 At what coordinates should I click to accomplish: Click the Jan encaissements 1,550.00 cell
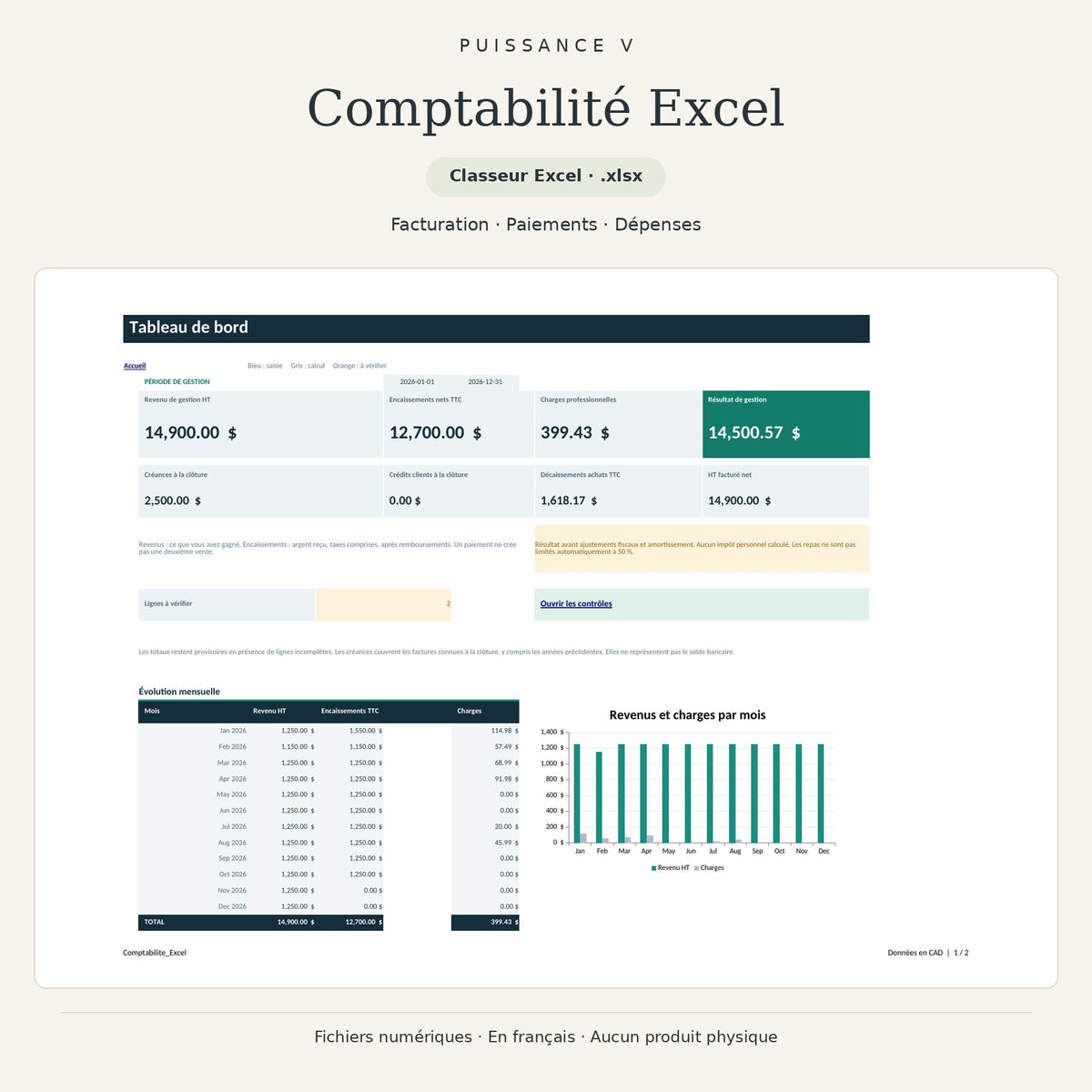(x=350, y=731)
